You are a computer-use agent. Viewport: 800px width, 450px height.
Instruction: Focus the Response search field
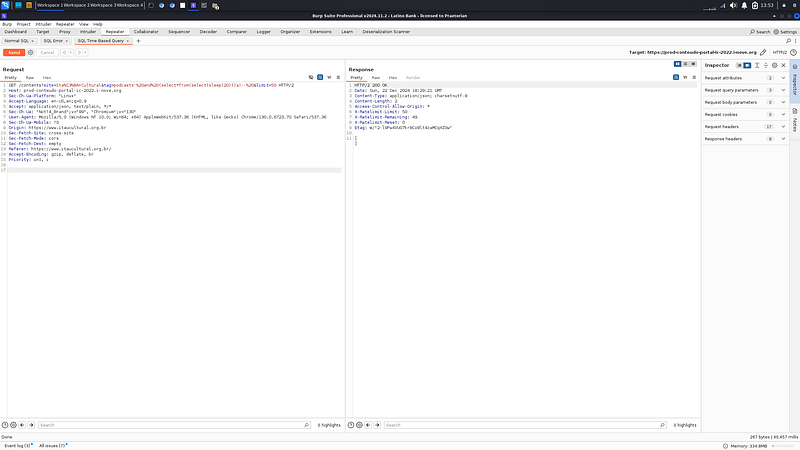point(525,425)
